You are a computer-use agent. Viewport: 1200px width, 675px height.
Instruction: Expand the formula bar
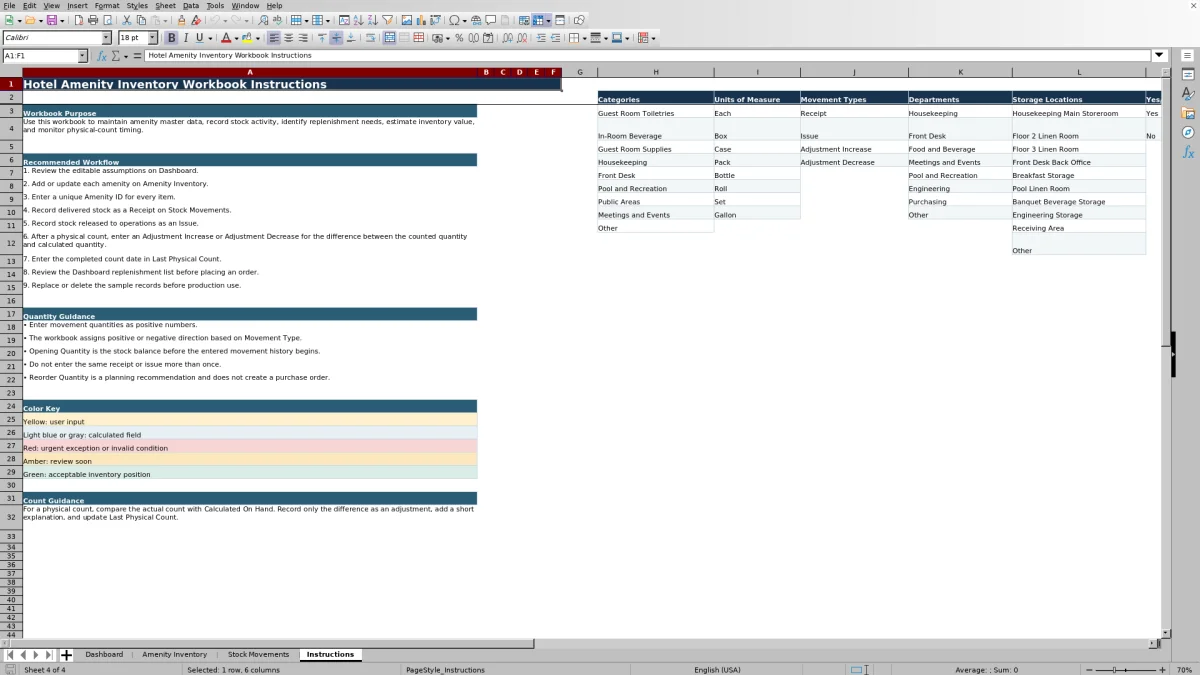pyautogui.click(x=1160, y=55)
